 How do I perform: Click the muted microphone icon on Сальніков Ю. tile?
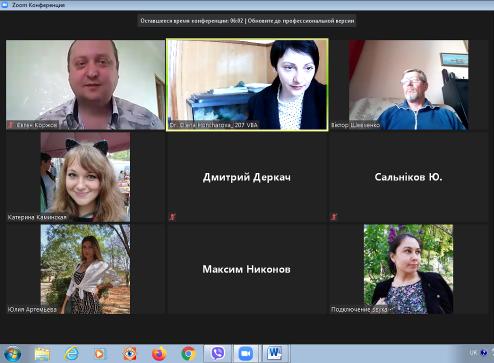[334, 217]
